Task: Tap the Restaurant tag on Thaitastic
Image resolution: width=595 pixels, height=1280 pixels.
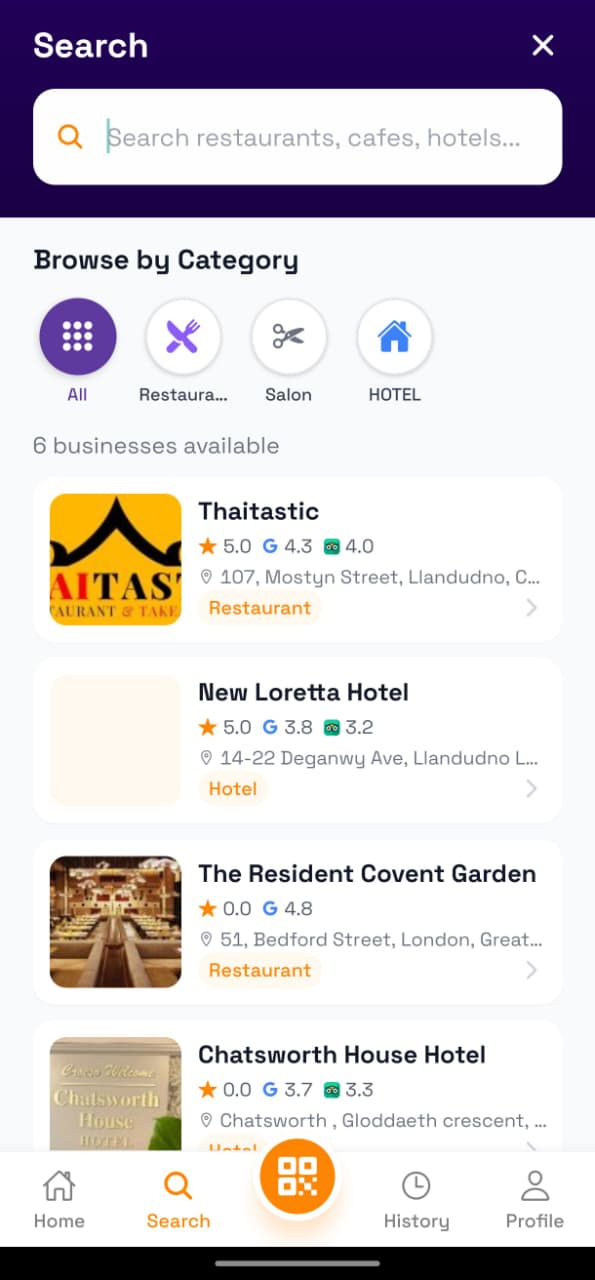Action: click(260, 607)
